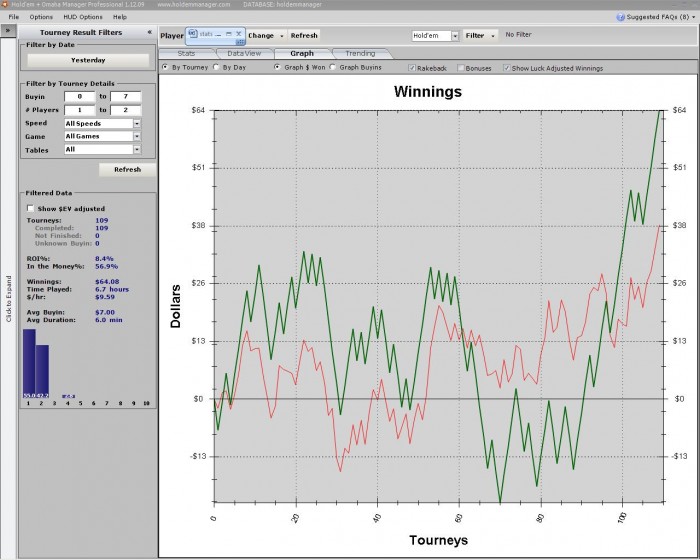This screenshot has width=700, height=560.
Task: Click the resize grip of the stats mini window
Action: (x=240, y=42)
